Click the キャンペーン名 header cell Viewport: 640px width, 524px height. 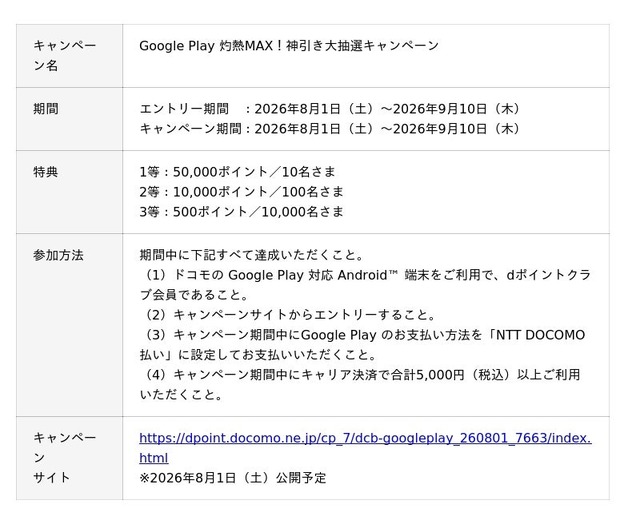[69, 56]
